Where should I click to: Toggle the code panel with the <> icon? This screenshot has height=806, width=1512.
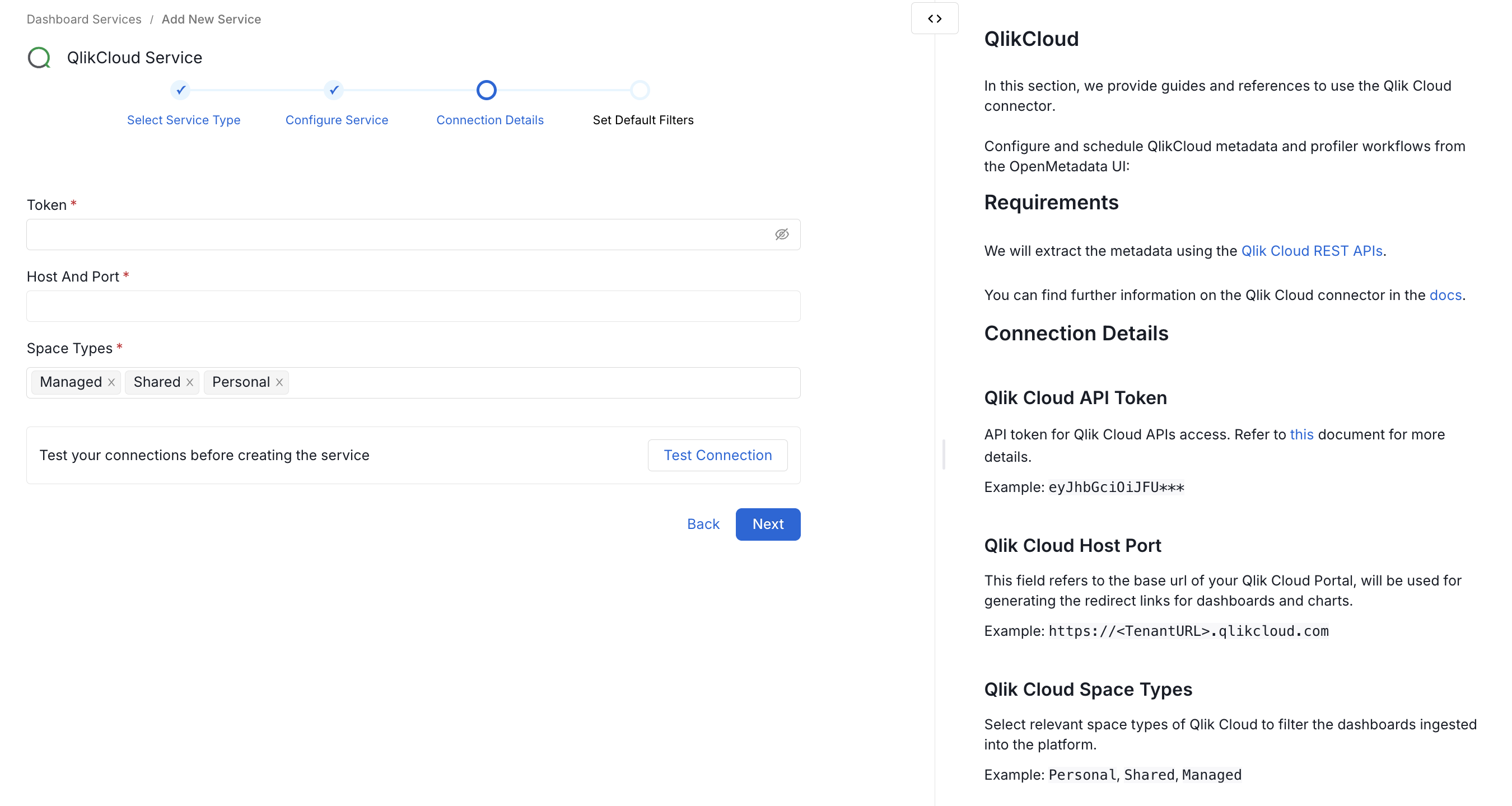tap(935, 18)
